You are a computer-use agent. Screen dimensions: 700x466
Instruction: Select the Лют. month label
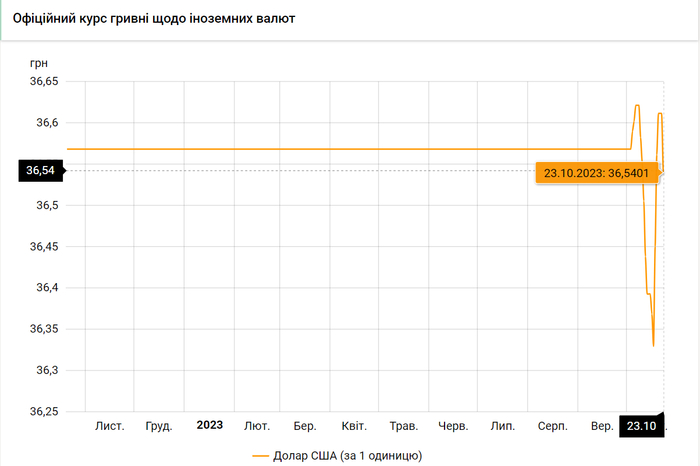coord(257,426)
